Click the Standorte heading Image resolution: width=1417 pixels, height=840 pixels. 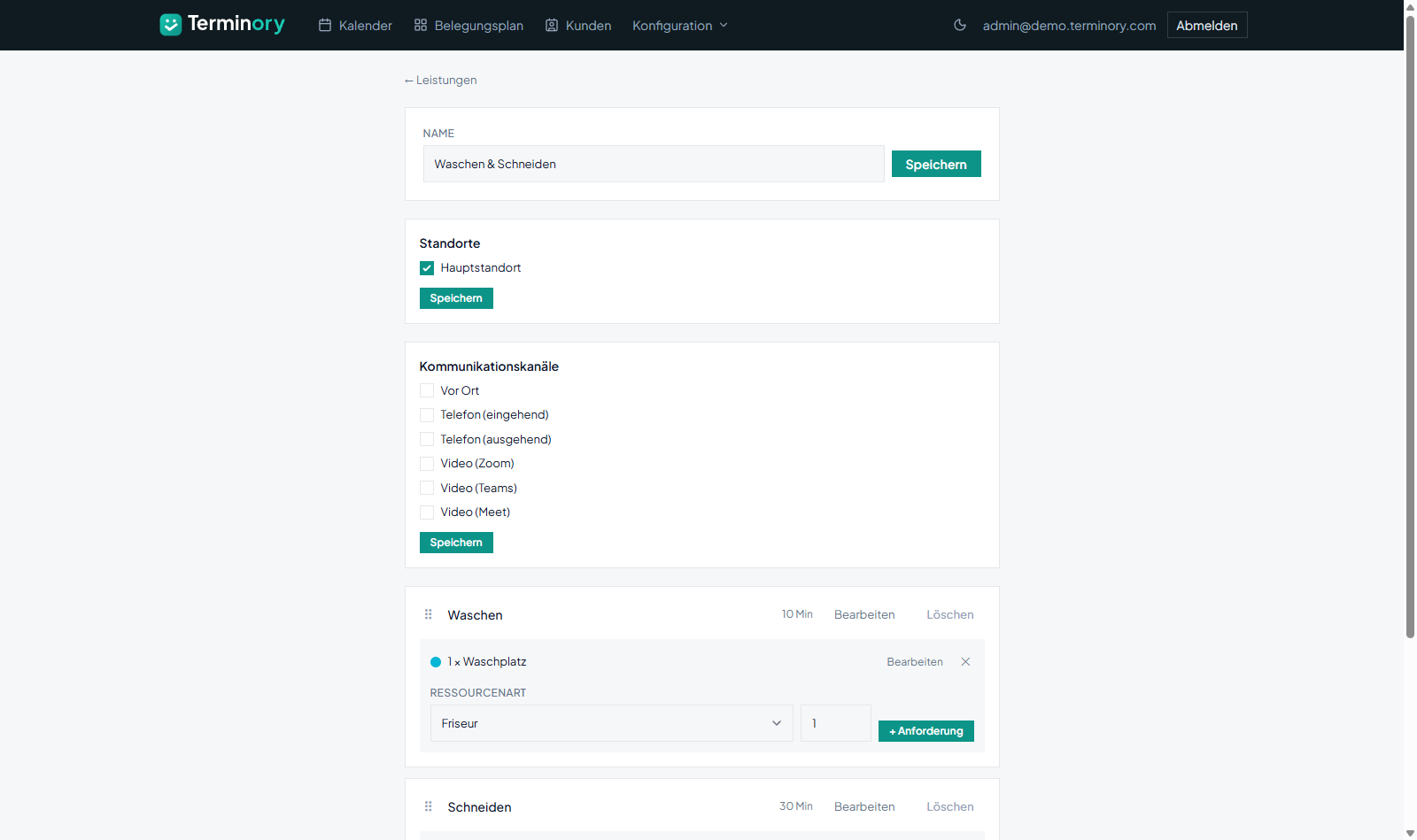coord(450,243)
